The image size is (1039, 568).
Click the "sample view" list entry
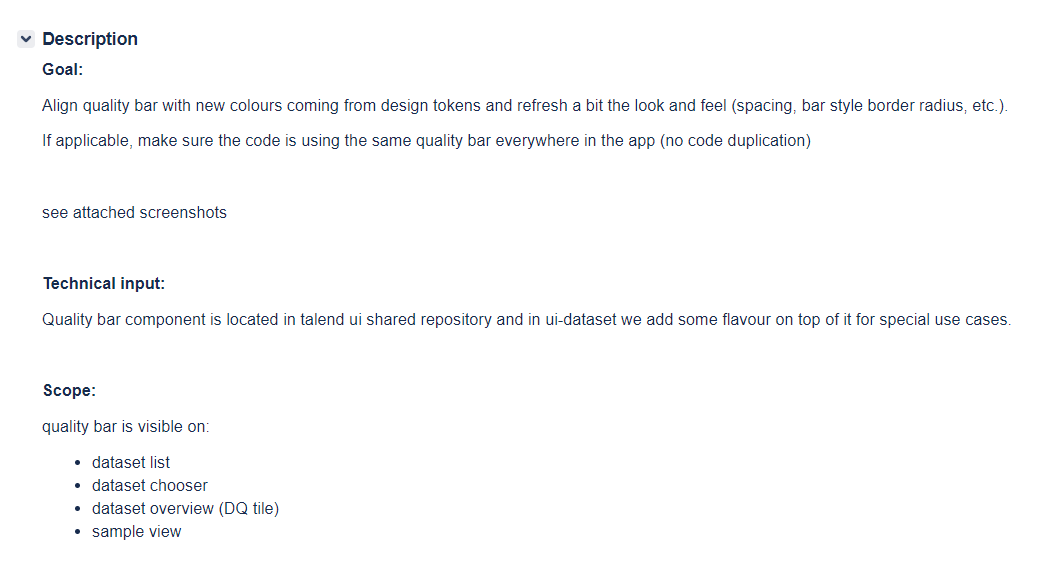(137, 532)
